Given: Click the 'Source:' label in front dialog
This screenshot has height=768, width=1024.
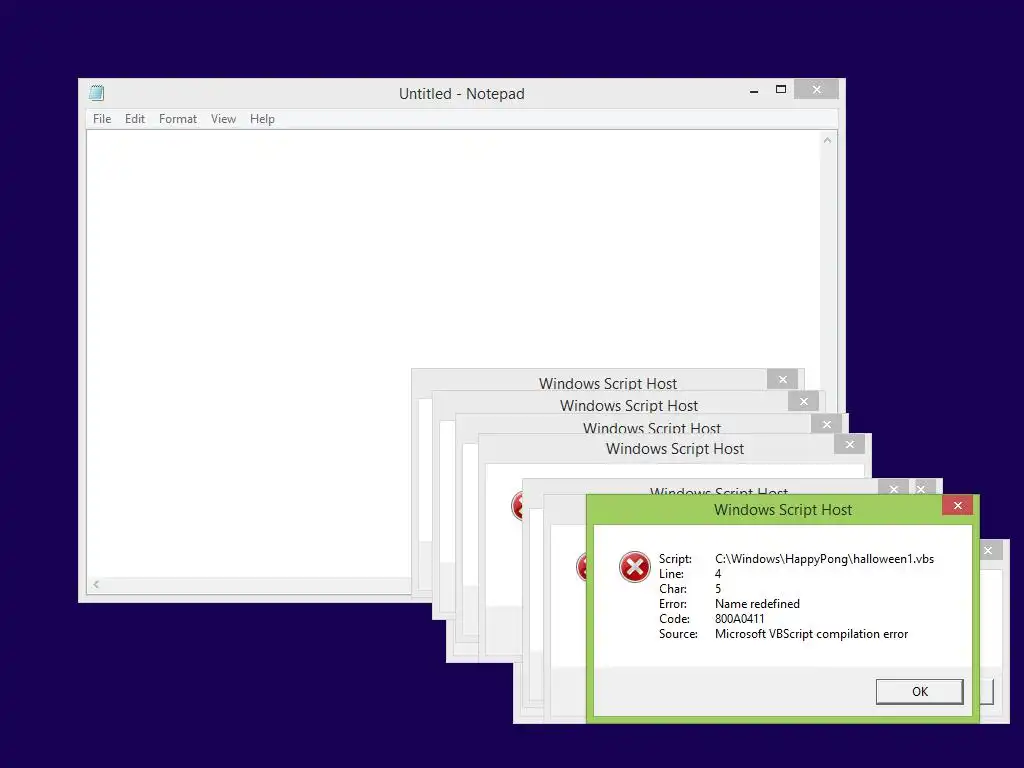Looking at the screenshot, I should pyautogui.click(x=678, y=634).
